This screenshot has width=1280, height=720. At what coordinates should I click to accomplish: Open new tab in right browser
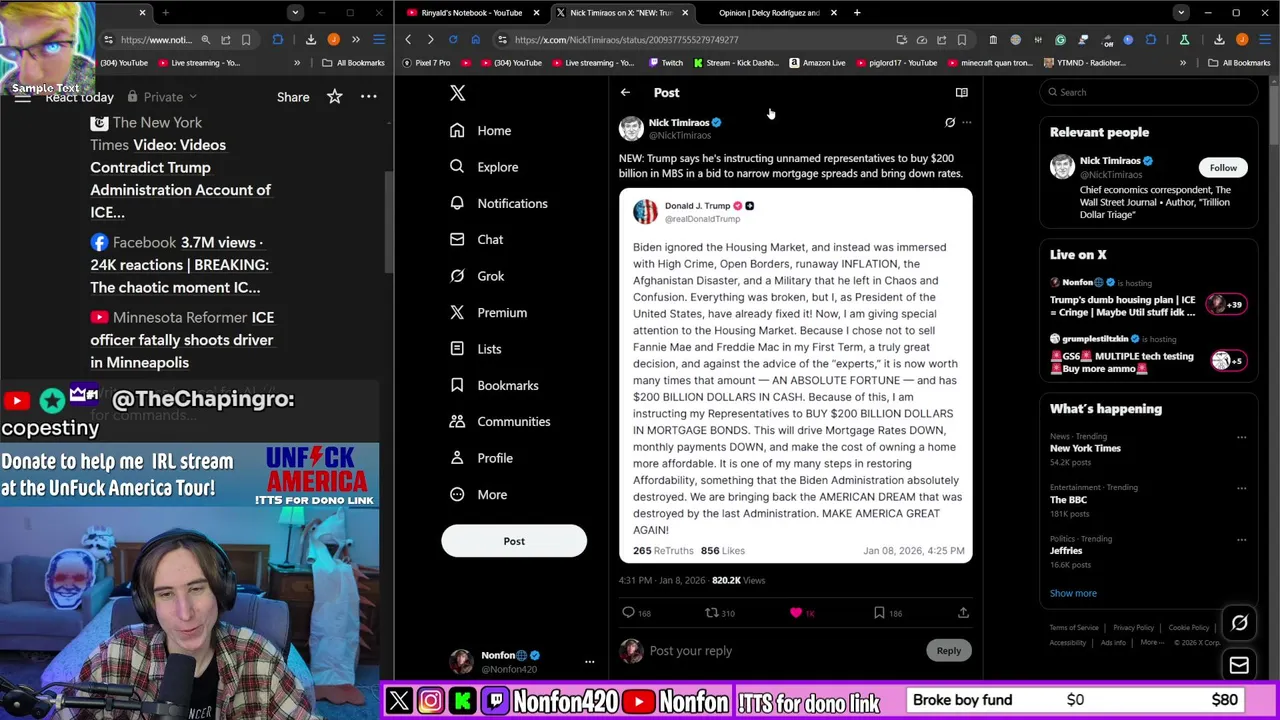click(857, 12)
